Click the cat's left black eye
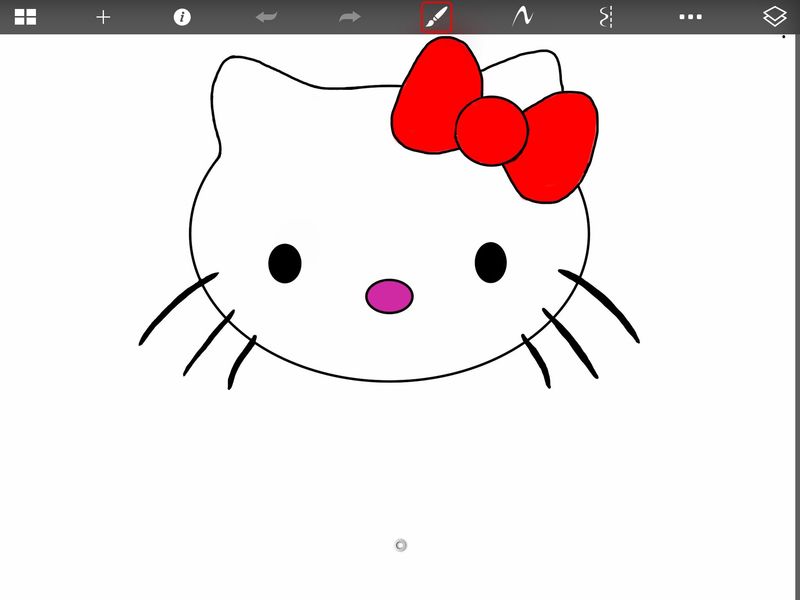Screen dimensions: 800x600 [x=285, y=263]
